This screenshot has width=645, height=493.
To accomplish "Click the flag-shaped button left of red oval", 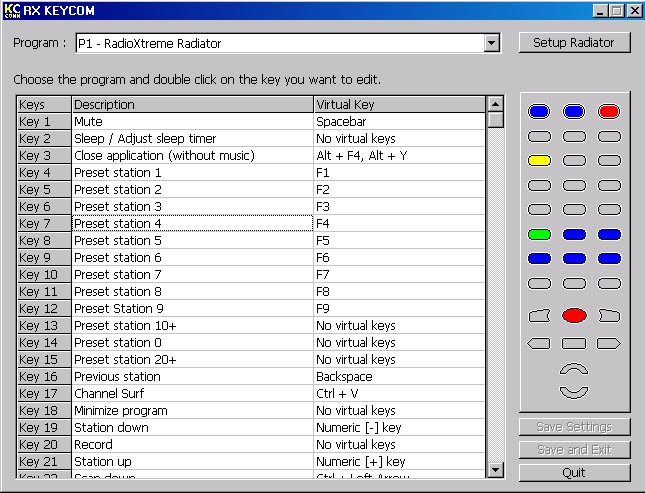I will (x=539, y=316).
